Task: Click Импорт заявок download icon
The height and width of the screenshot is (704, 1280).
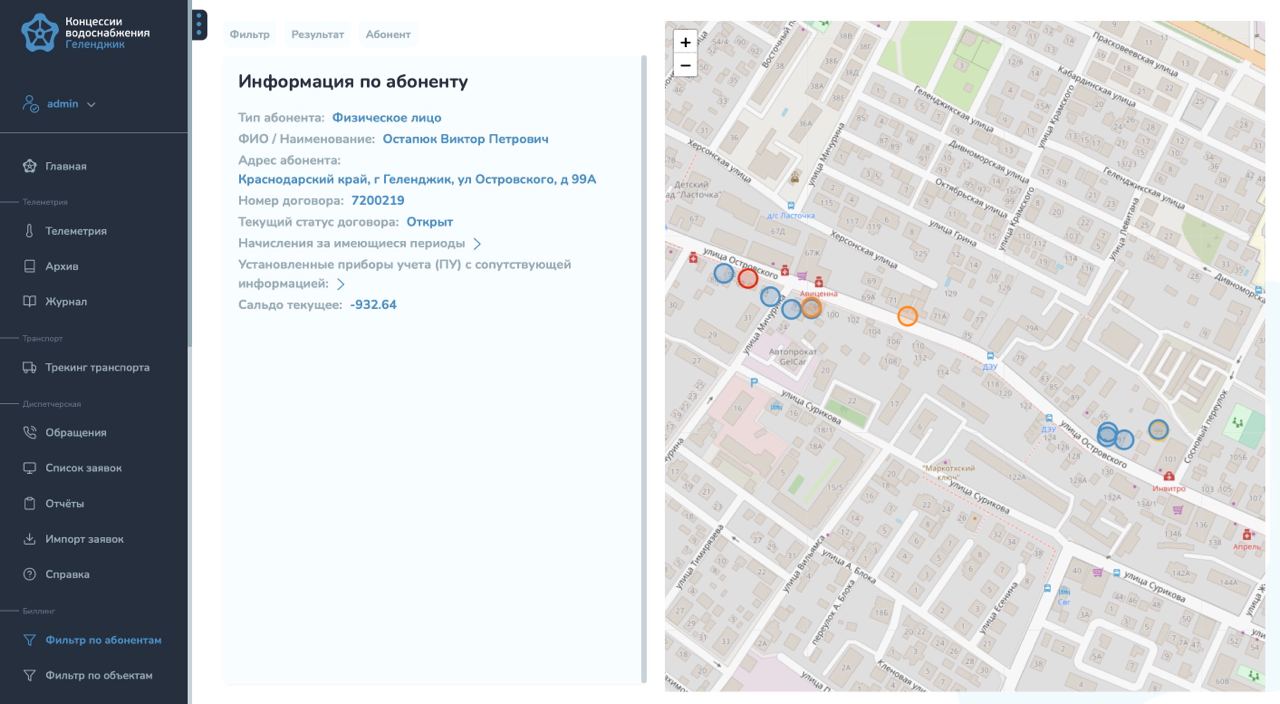Action: [x=30, y=539]
